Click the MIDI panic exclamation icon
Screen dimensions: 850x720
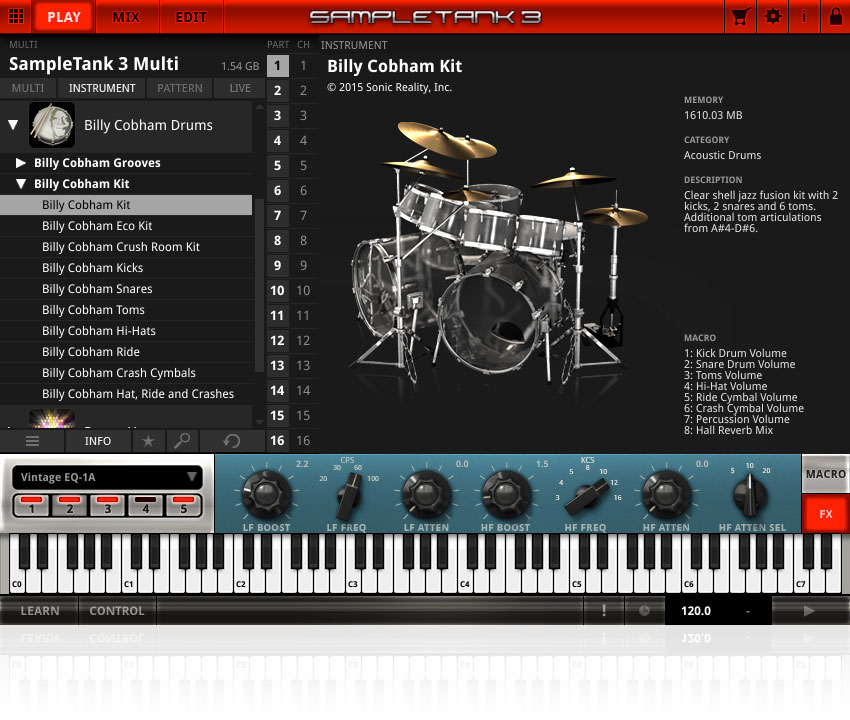pos(604,610)
